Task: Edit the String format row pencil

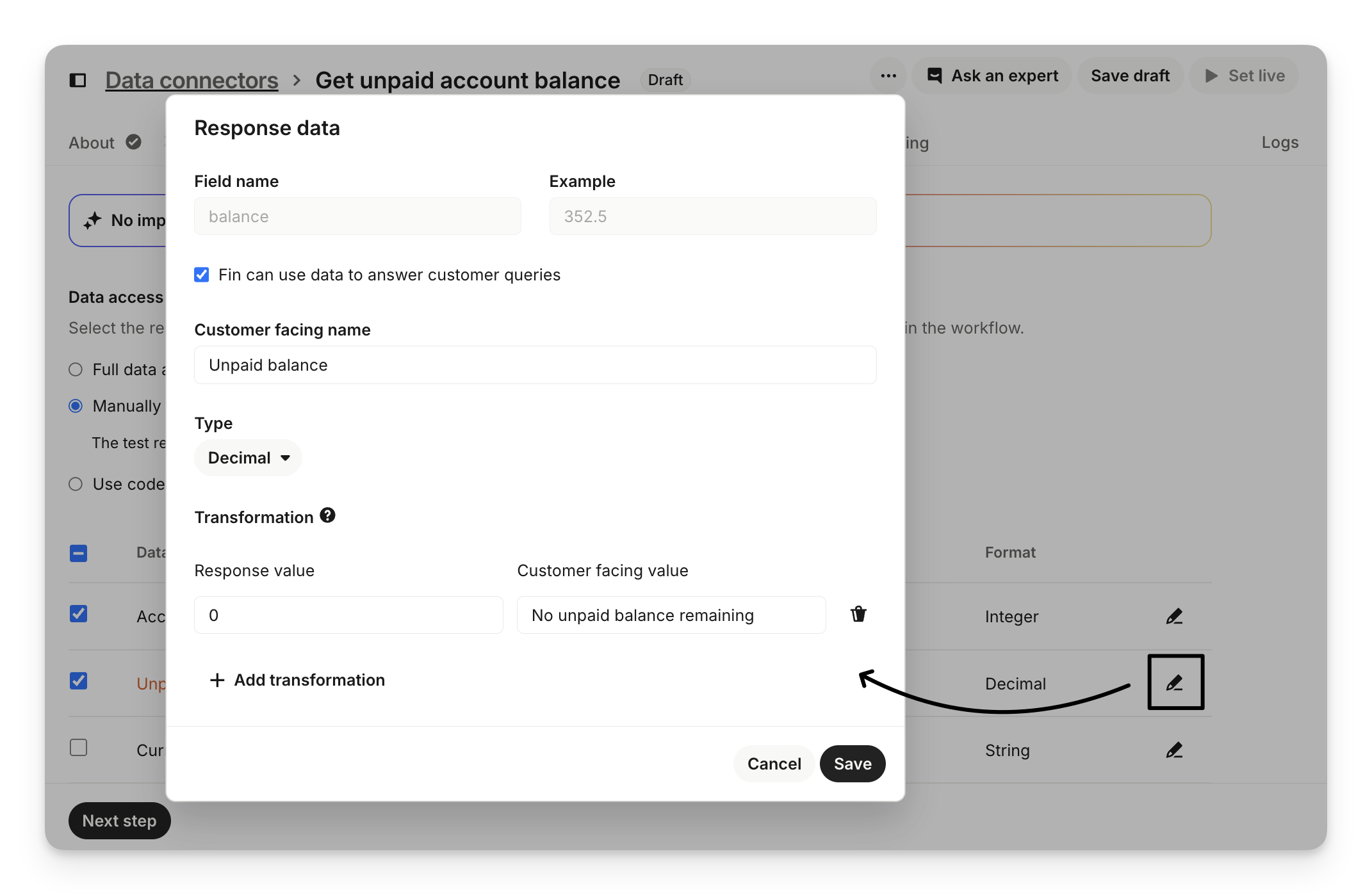Action: [1173, 750]
